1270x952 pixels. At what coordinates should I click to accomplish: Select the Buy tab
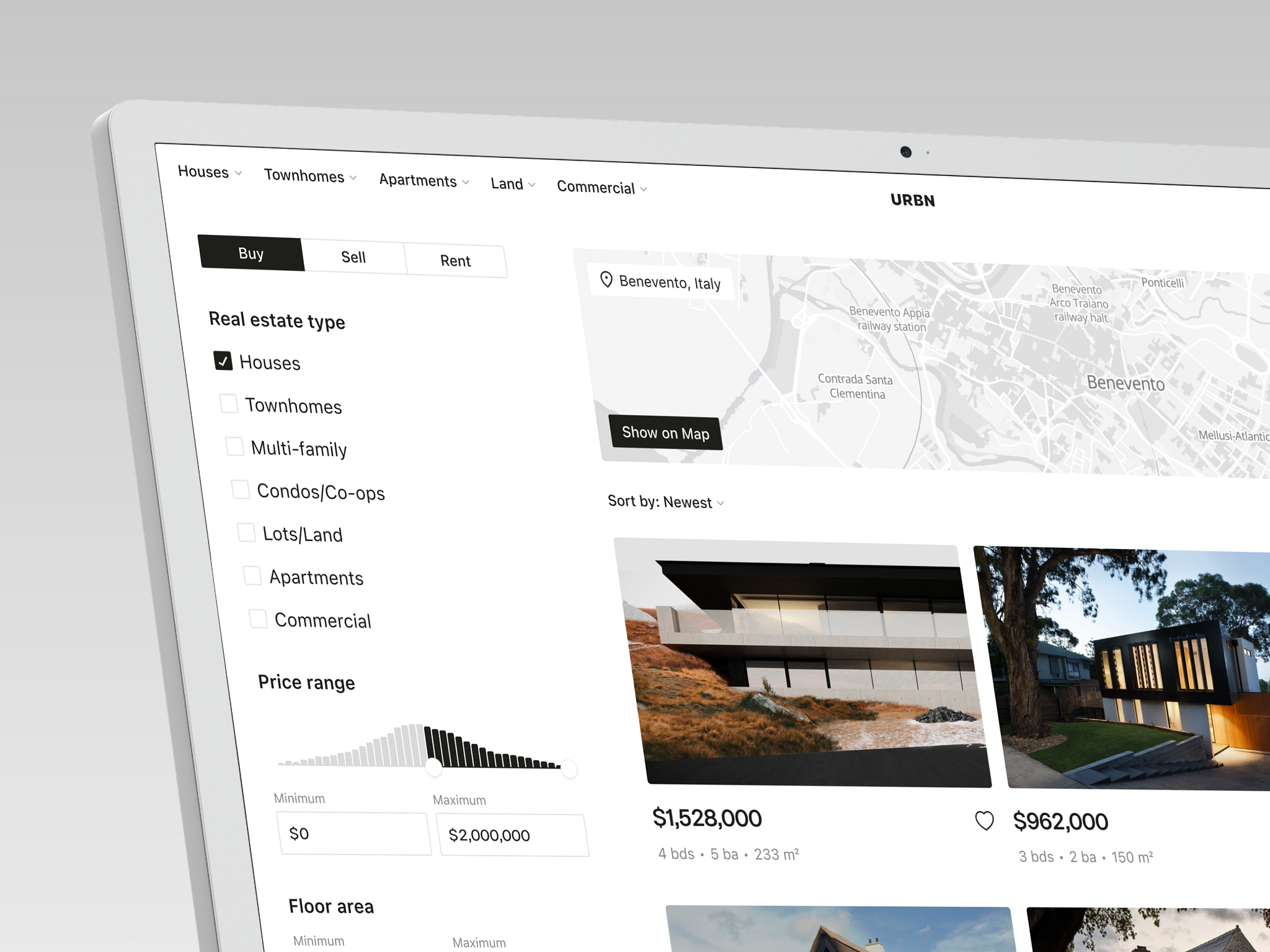[251, 253]
